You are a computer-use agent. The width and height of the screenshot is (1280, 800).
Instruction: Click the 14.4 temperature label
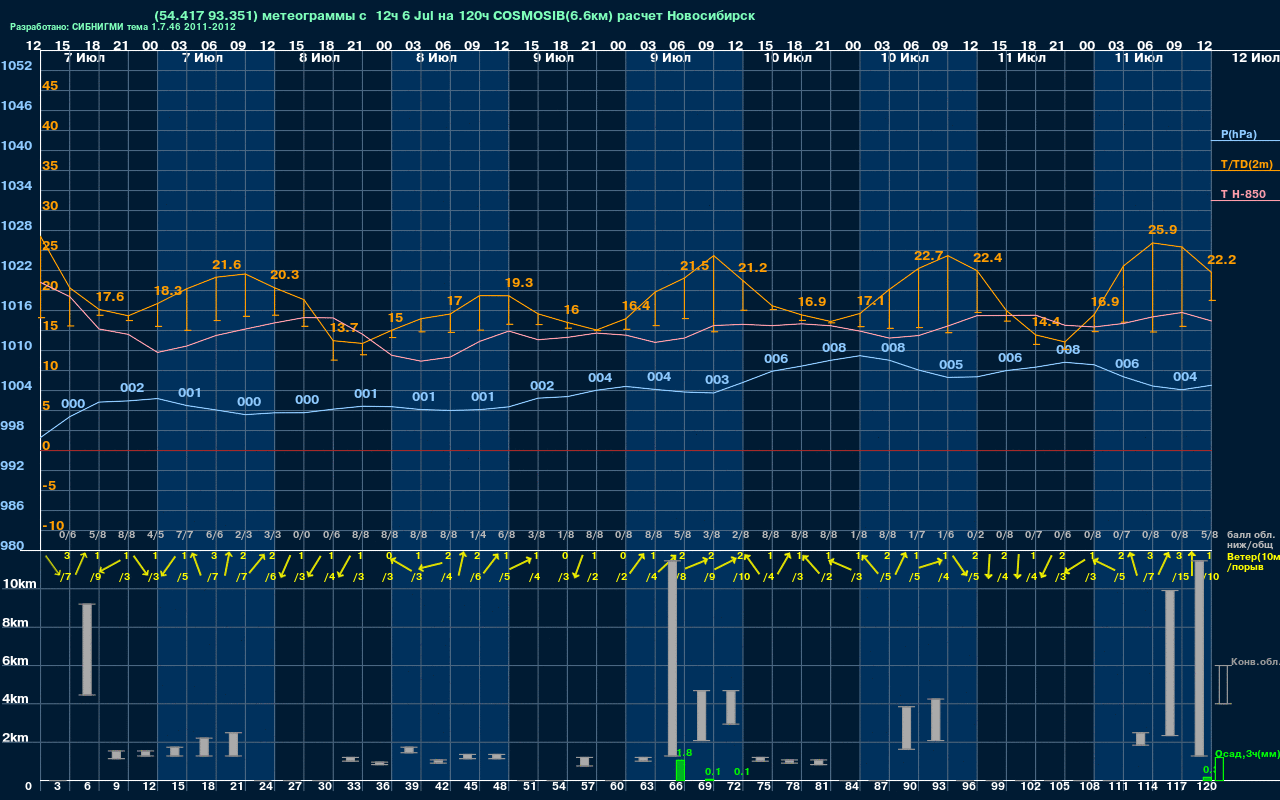[x=1046, y=322]
